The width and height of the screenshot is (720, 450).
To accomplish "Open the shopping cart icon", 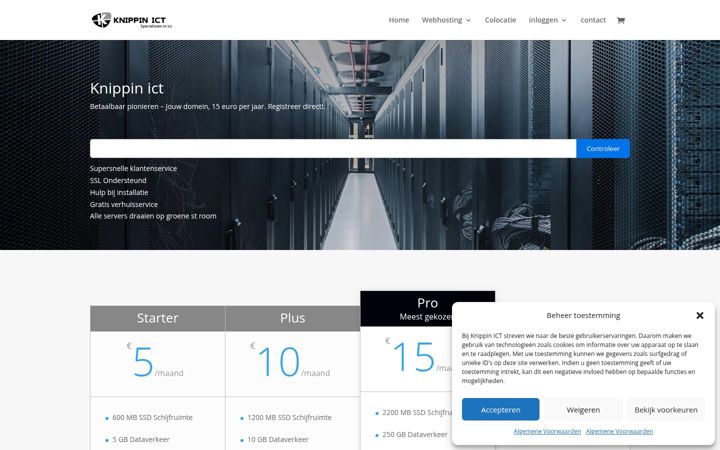I will [621, 20].
